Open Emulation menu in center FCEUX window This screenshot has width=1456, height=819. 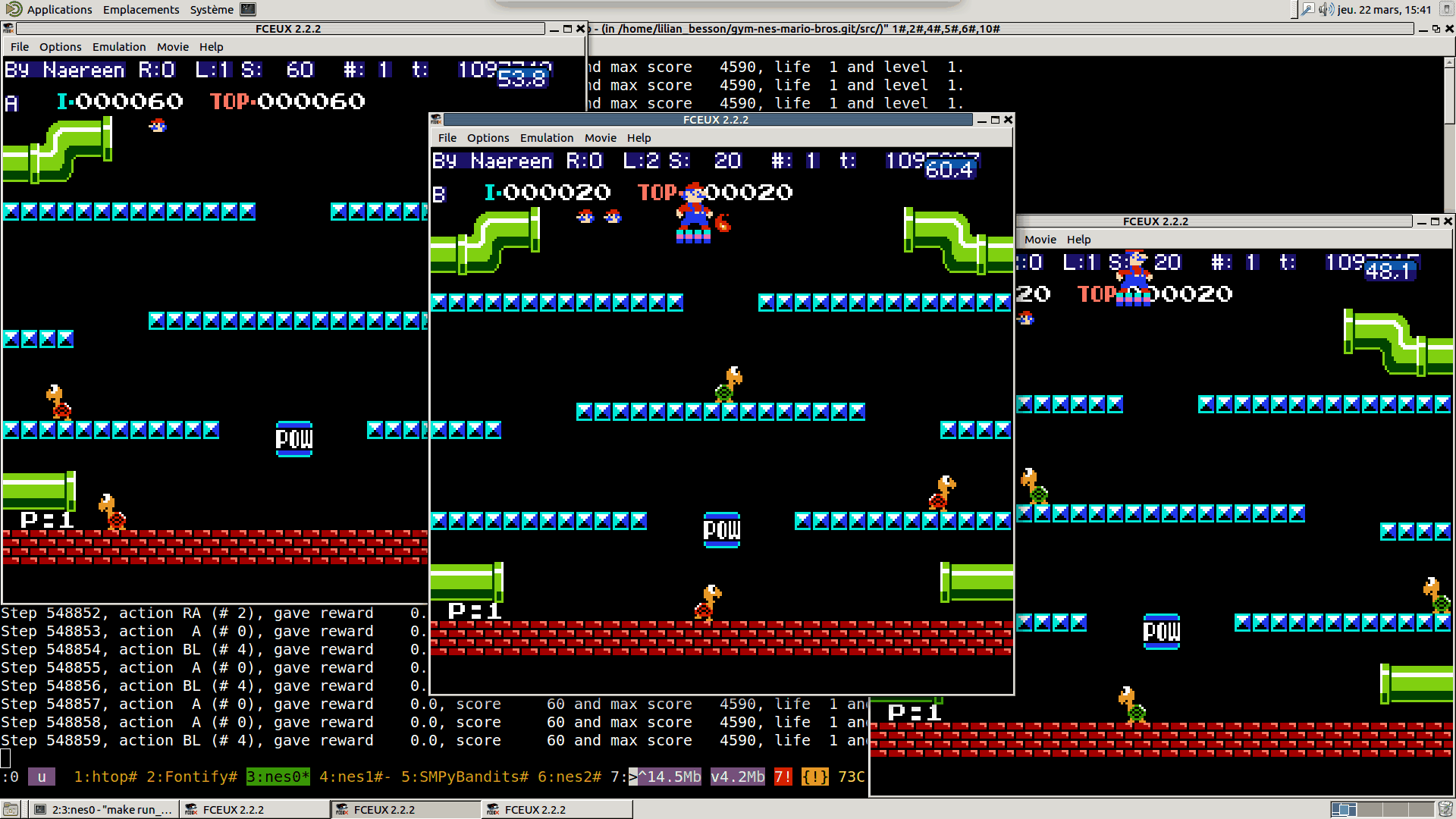point(546,137)
